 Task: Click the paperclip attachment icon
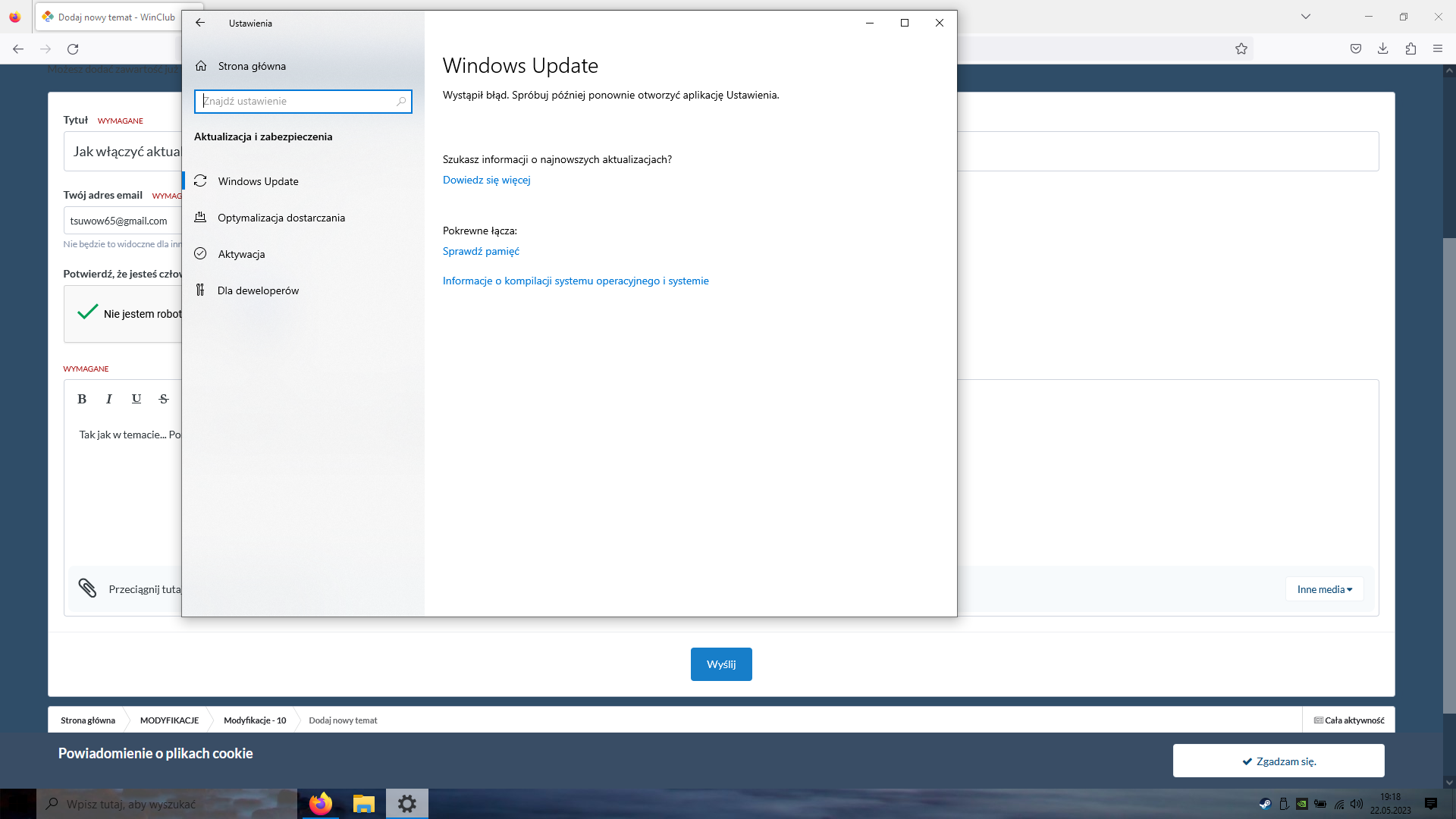87,588
